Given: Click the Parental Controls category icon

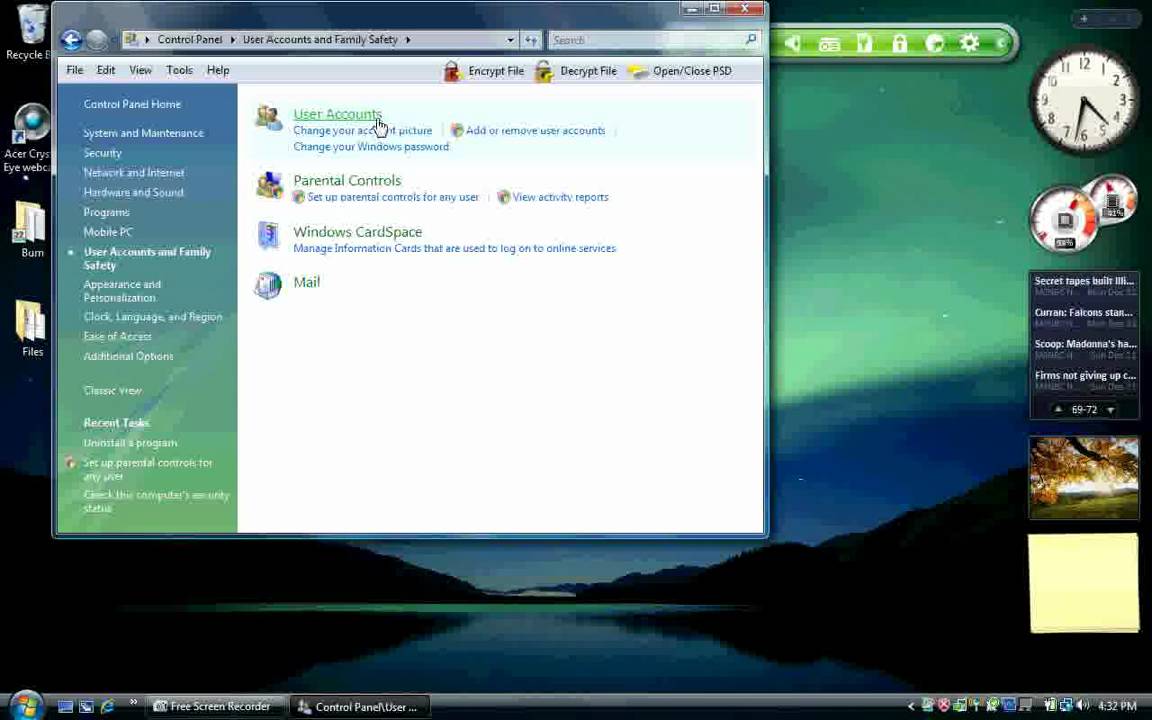Looking at the screenshot, I should click(x=269, y=185).
